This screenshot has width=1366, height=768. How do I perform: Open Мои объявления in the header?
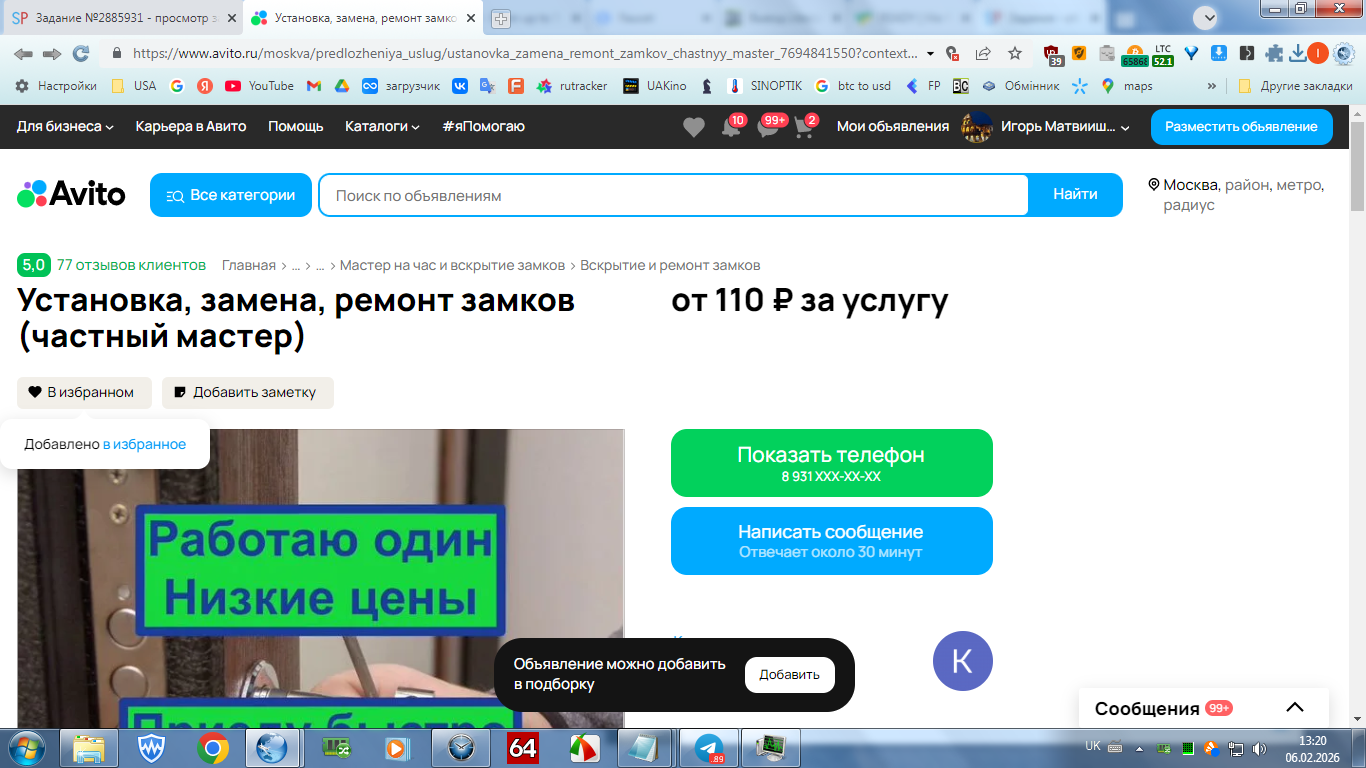point(893,127)
